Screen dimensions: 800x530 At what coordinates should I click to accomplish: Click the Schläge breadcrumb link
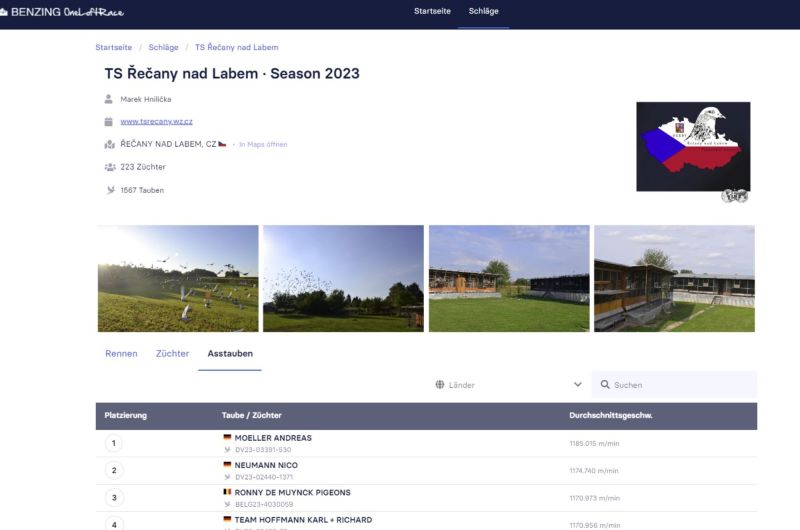(x=164, y=47)
